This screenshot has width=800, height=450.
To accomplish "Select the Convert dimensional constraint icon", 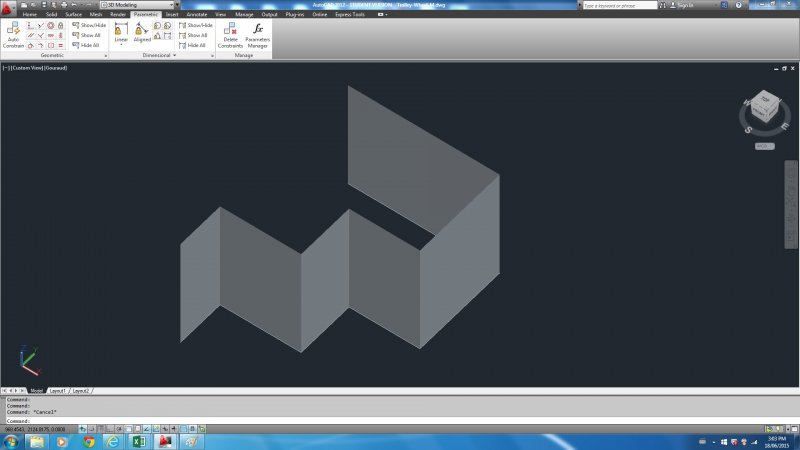I will [167, 36].
